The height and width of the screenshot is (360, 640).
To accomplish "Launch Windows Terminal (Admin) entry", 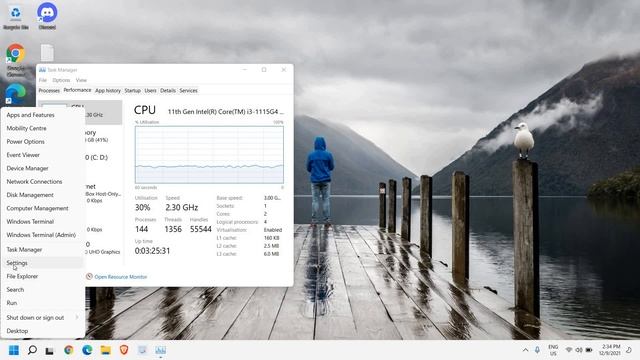I will (42, 235).
